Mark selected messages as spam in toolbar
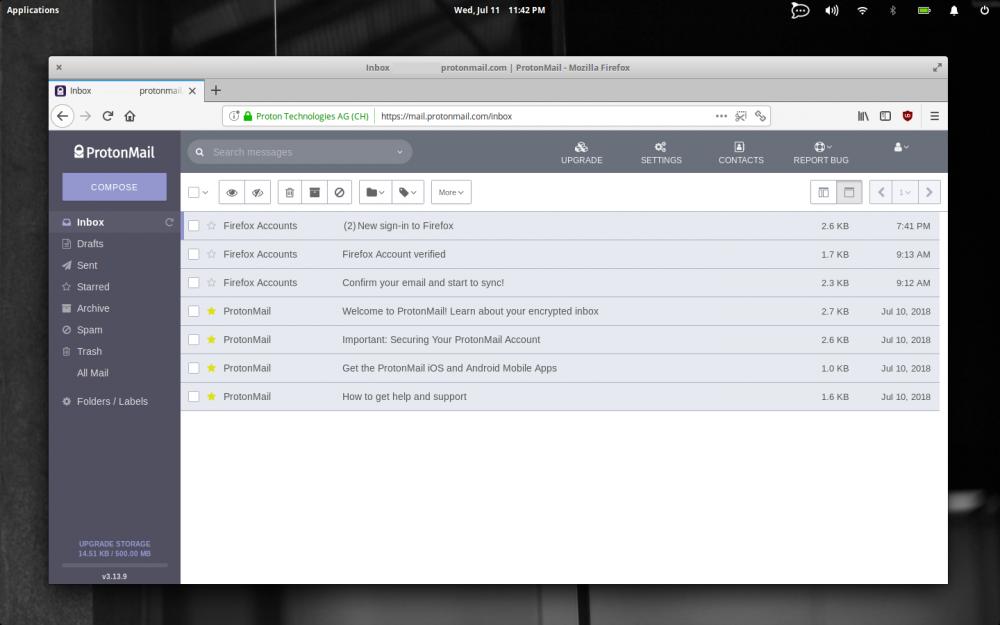The width and height of the screenshot is (1000, 625). 339,192
